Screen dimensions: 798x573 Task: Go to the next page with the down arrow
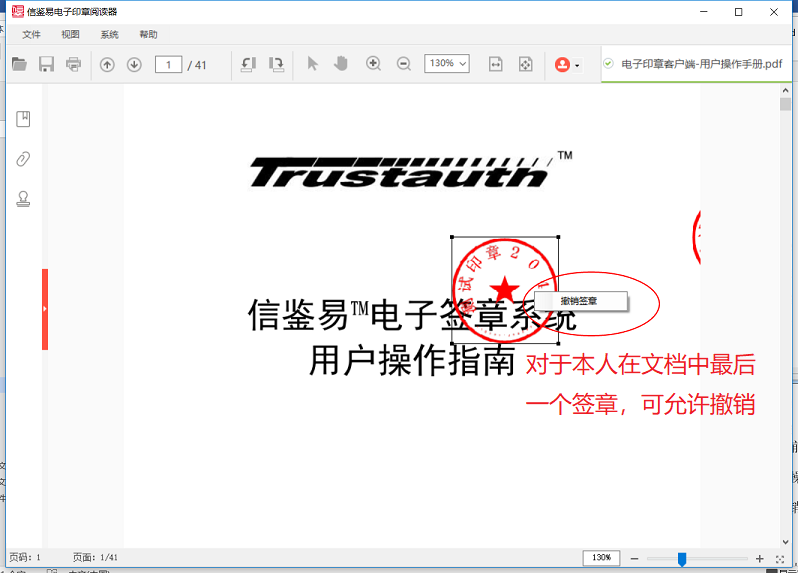[x=134, y=65]
